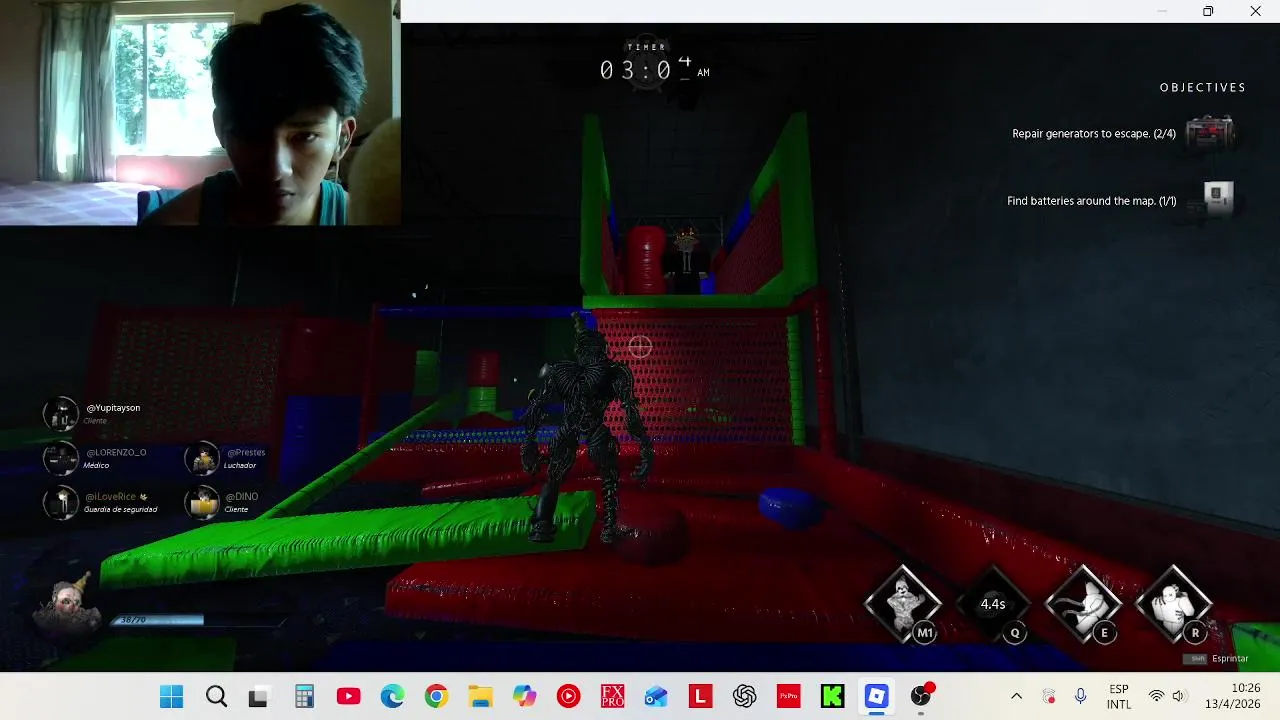
Task: Select player @DINO avatar
Action: 203,502
